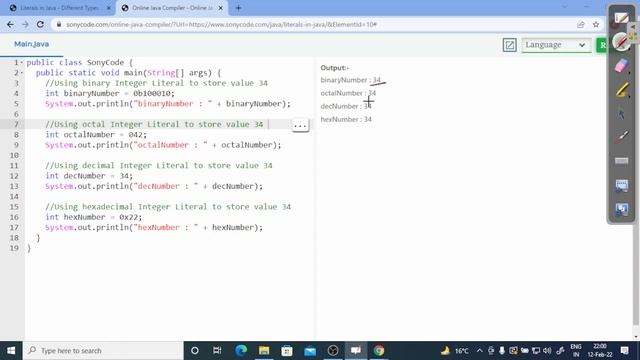Click line number 10 in the gutter
Screen dimensions: 640x360
(x=14, y=155)
